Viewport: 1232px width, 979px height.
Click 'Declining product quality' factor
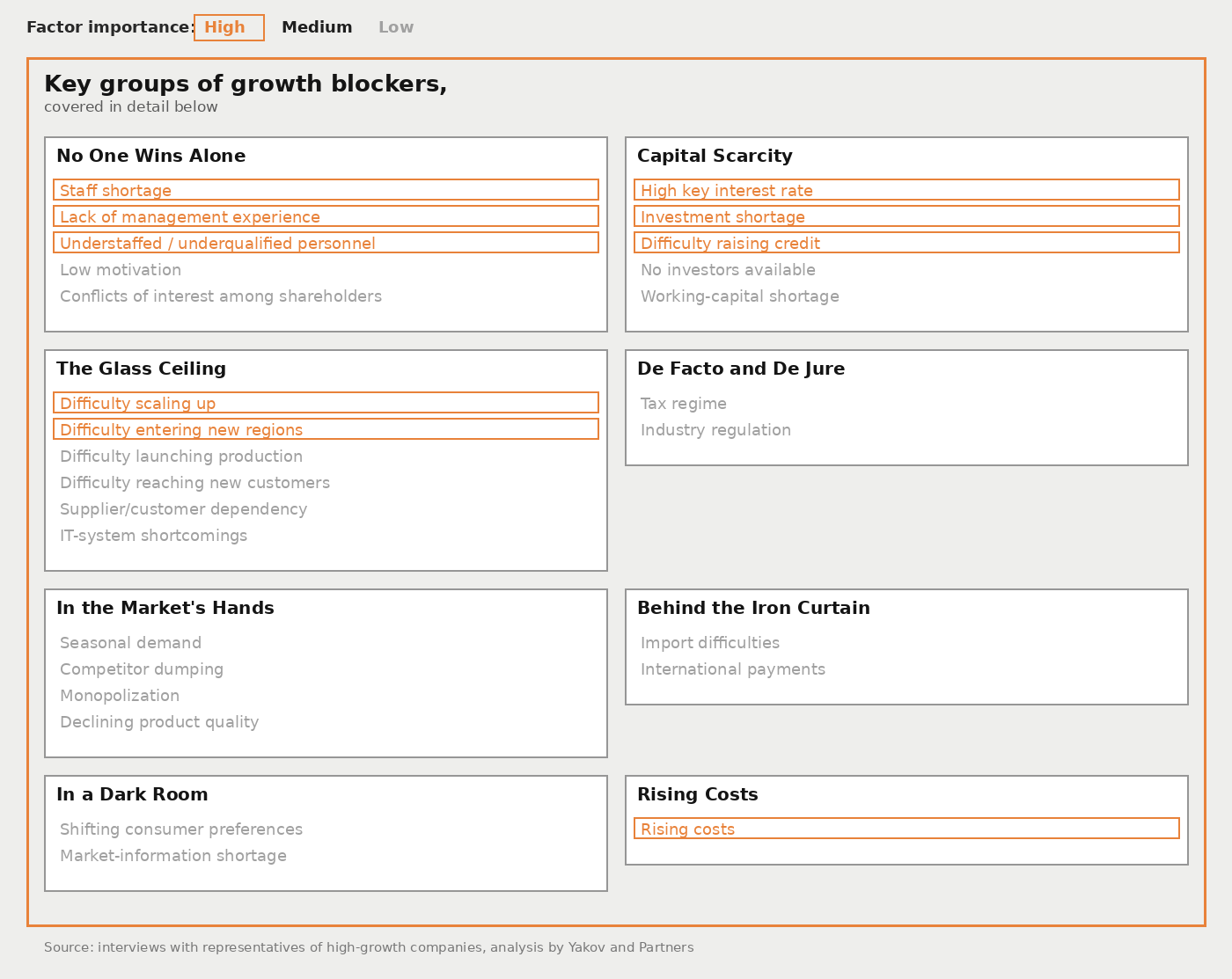tap(159, 722)
